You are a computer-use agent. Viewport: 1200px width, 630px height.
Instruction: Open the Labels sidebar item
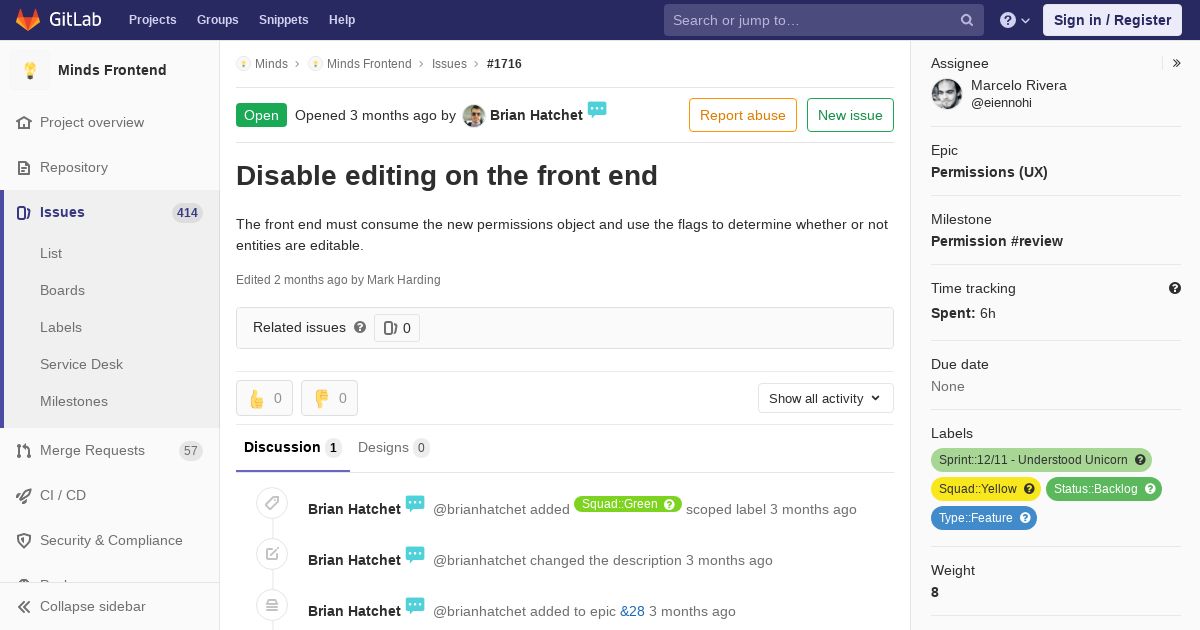click(61, 327)
